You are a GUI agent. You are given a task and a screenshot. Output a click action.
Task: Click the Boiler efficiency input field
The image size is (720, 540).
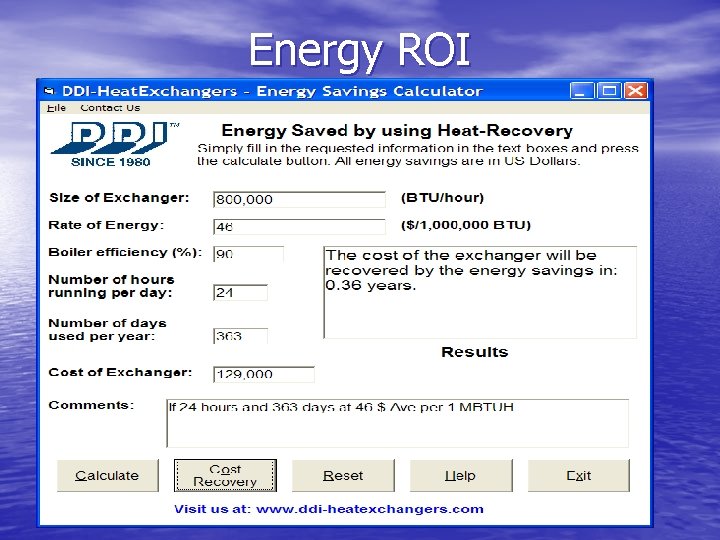[248, 254]
